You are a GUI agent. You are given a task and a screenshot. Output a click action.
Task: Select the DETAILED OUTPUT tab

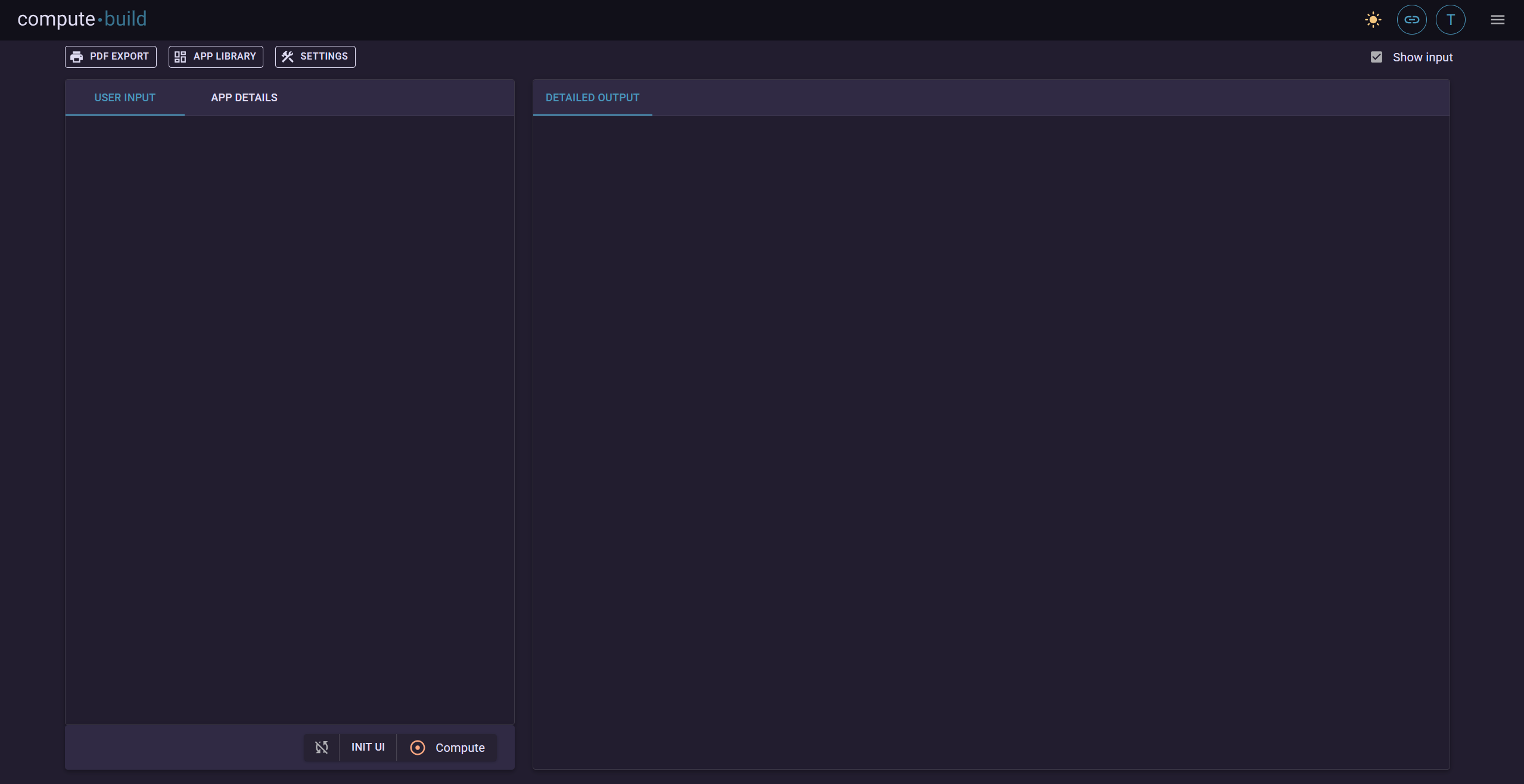(592, 97)
